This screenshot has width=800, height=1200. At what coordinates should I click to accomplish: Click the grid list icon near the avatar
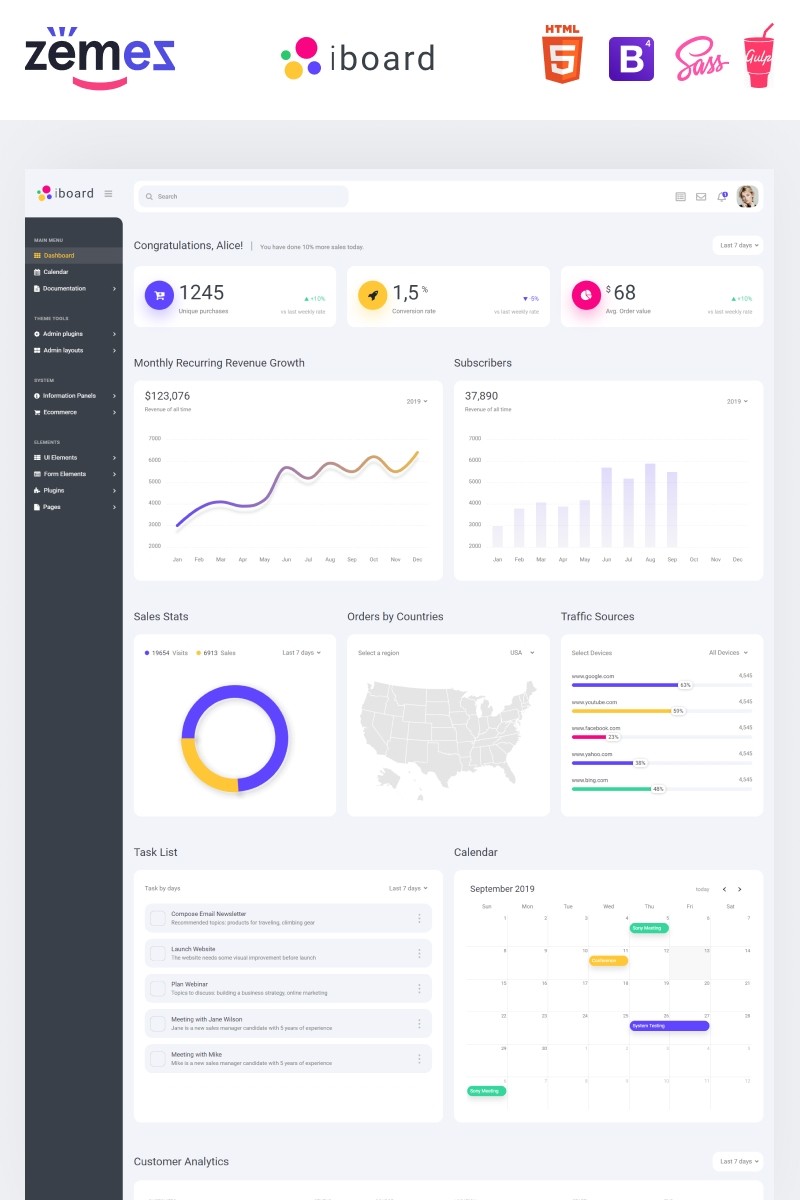[680, 196]
